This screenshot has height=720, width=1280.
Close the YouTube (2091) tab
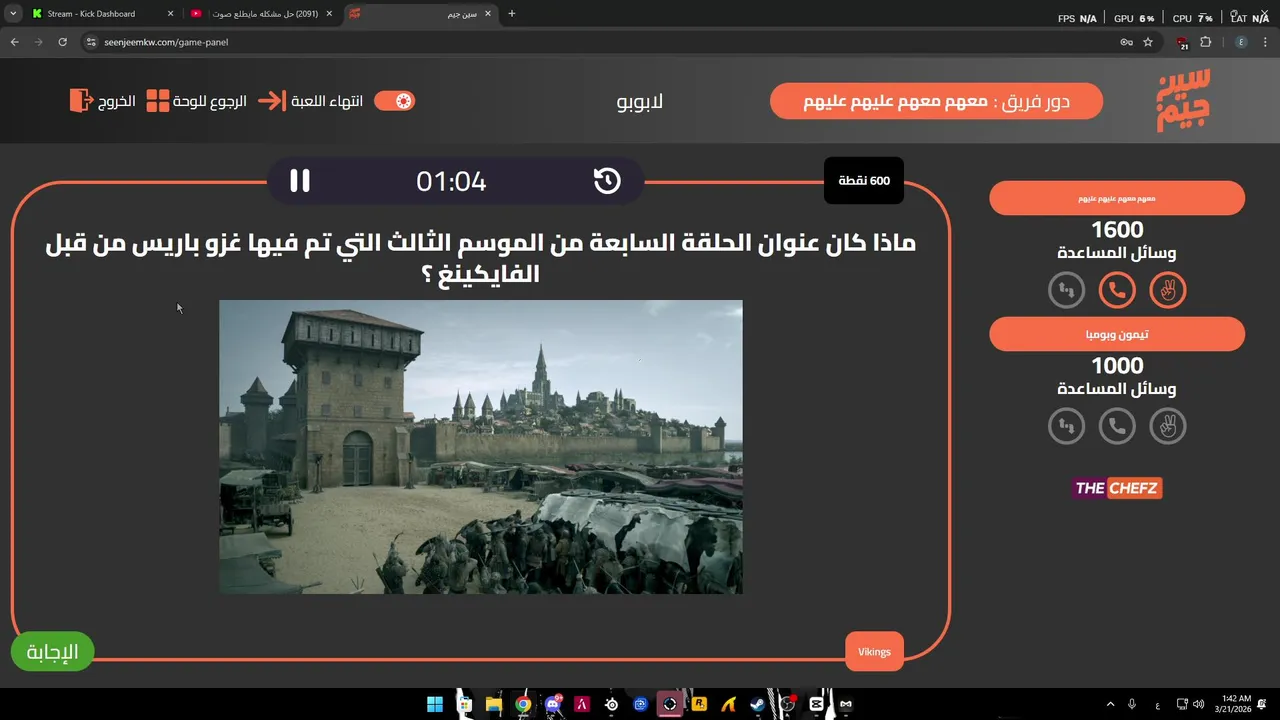point(329,14)
